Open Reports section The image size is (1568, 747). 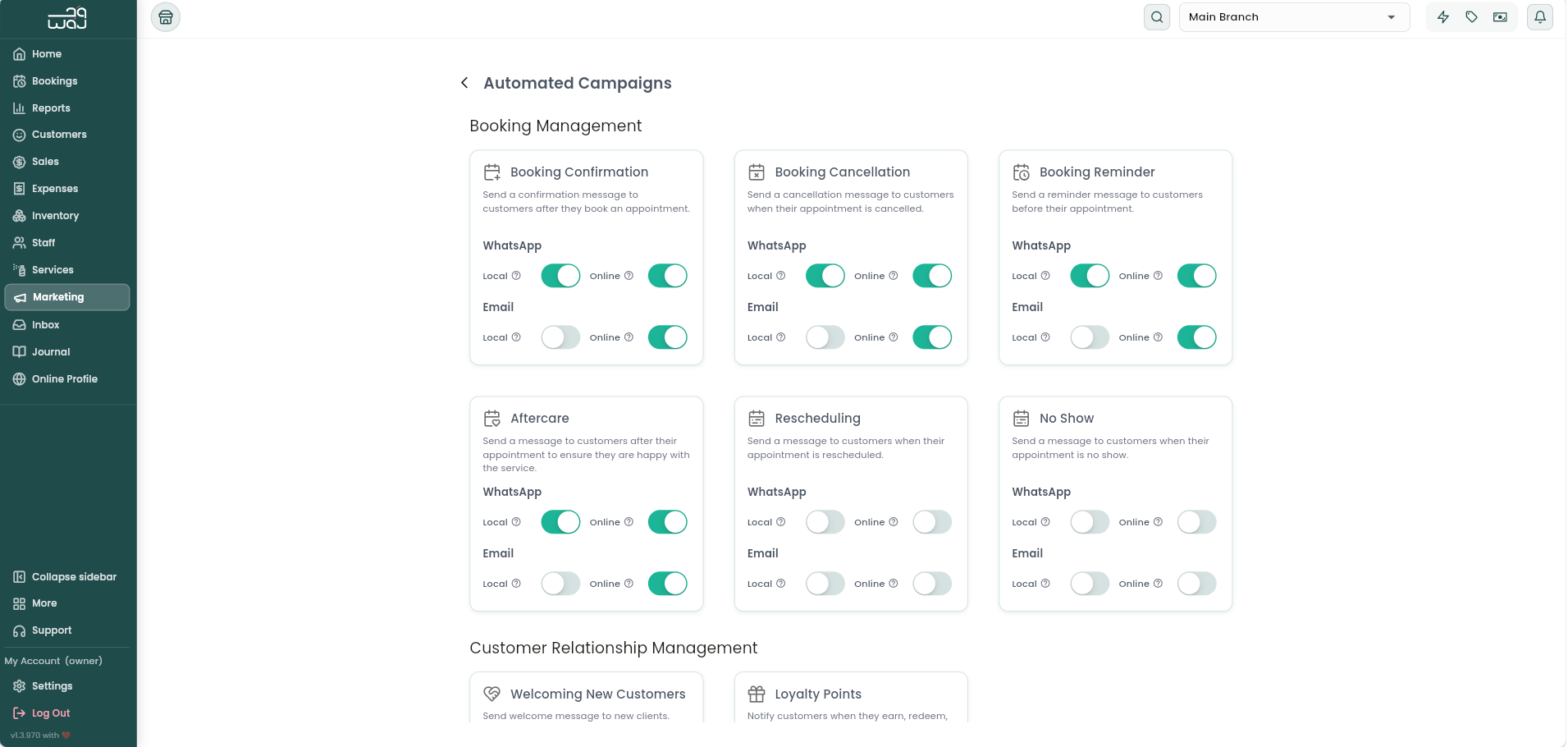pos(67,108)
